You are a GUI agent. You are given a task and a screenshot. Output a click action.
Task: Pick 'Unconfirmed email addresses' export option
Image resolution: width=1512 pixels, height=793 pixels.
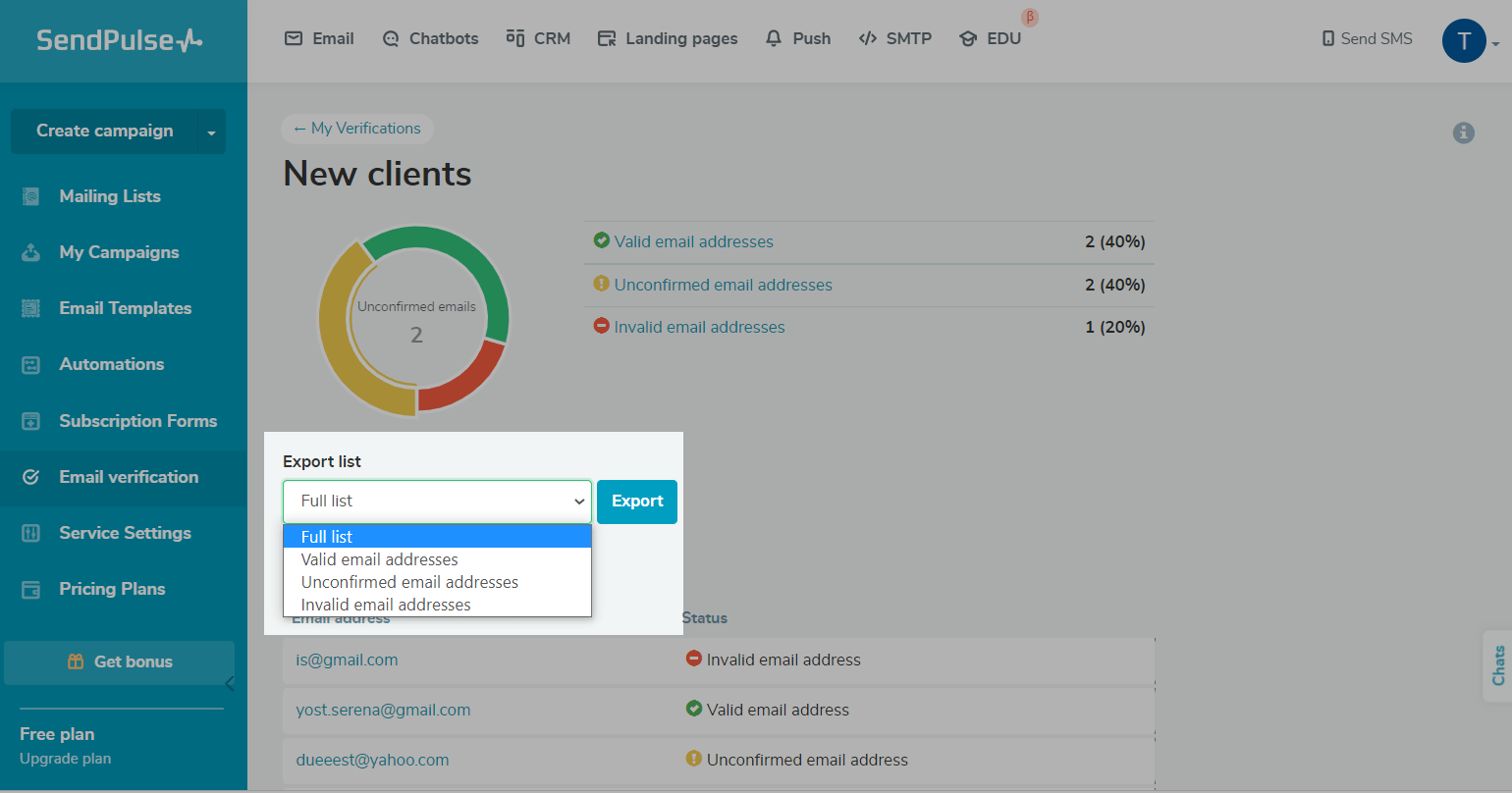(409, 582)
